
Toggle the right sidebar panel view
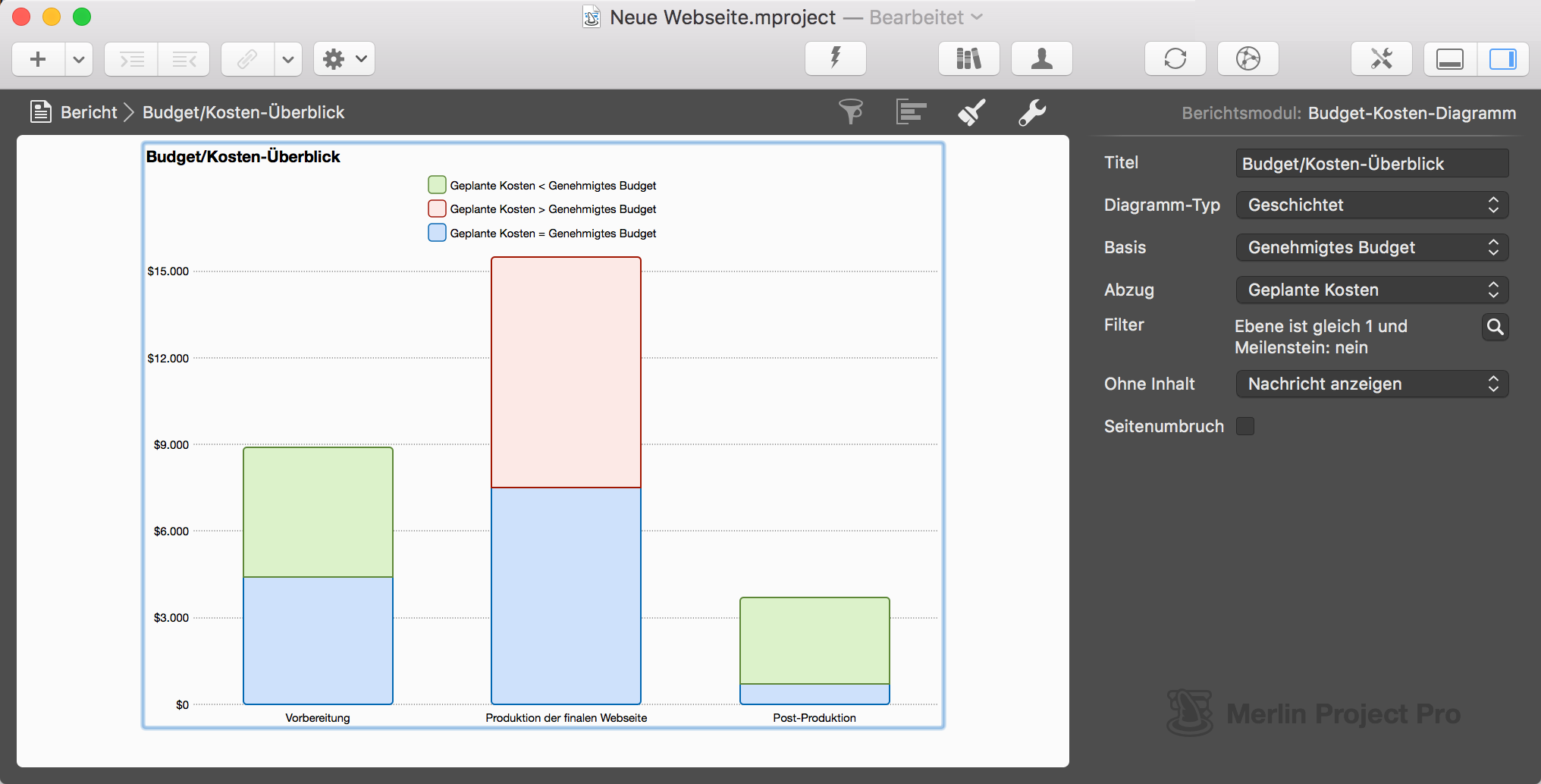1502,58
